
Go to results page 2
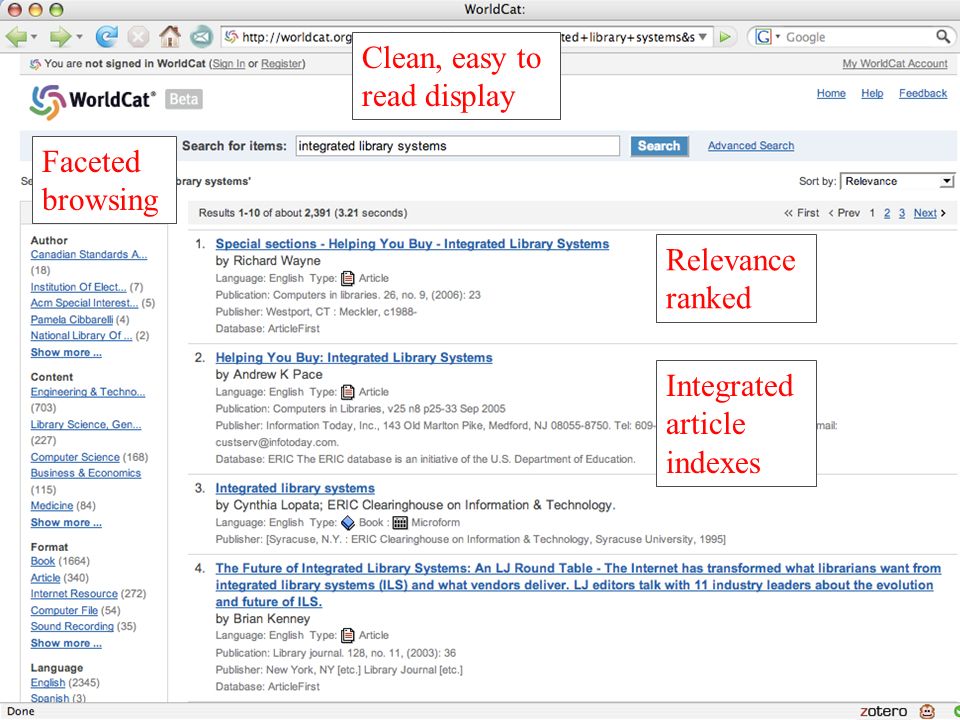(887, 213)
